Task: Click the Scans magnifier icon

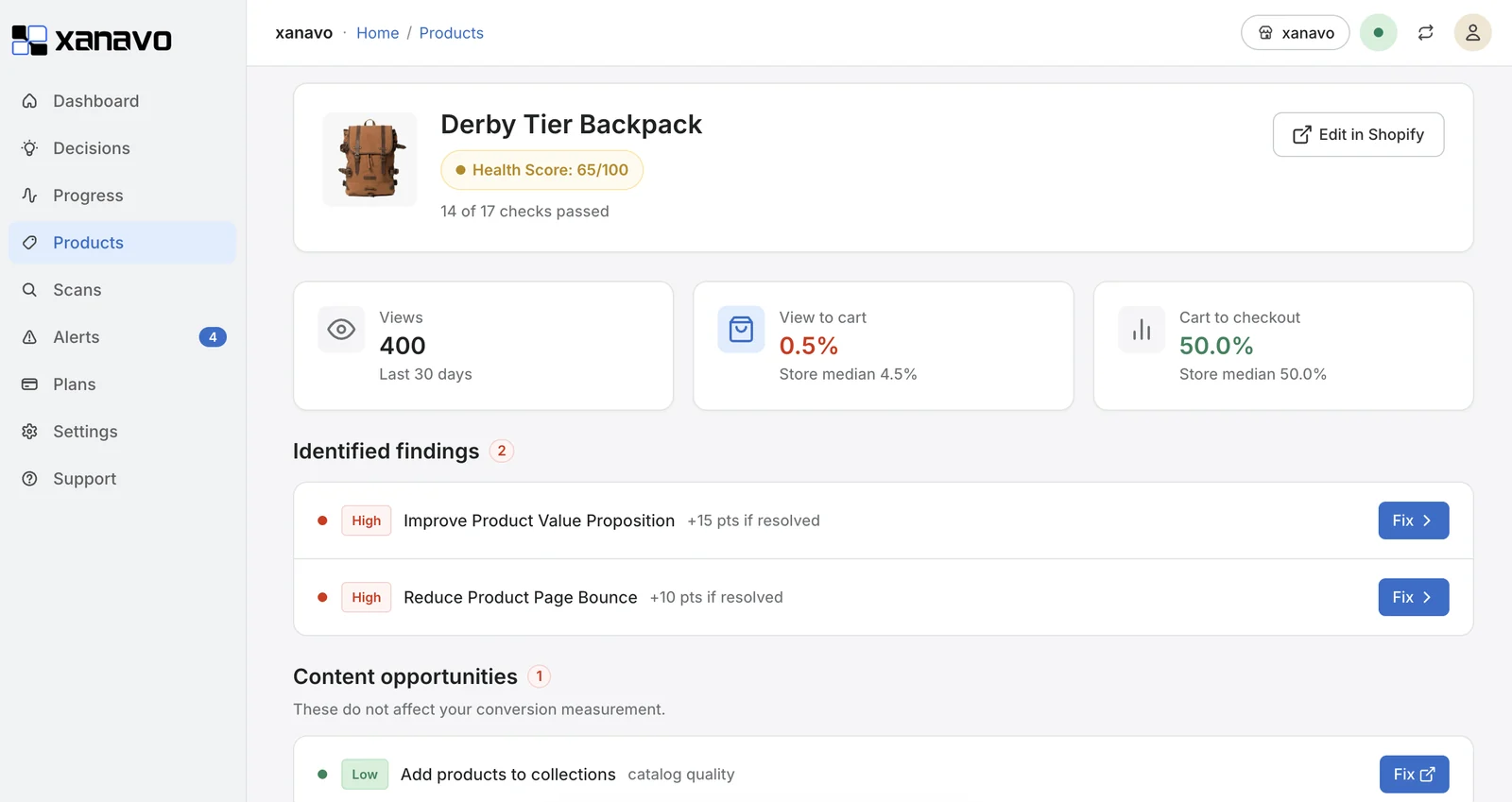Action: (30, 290)
